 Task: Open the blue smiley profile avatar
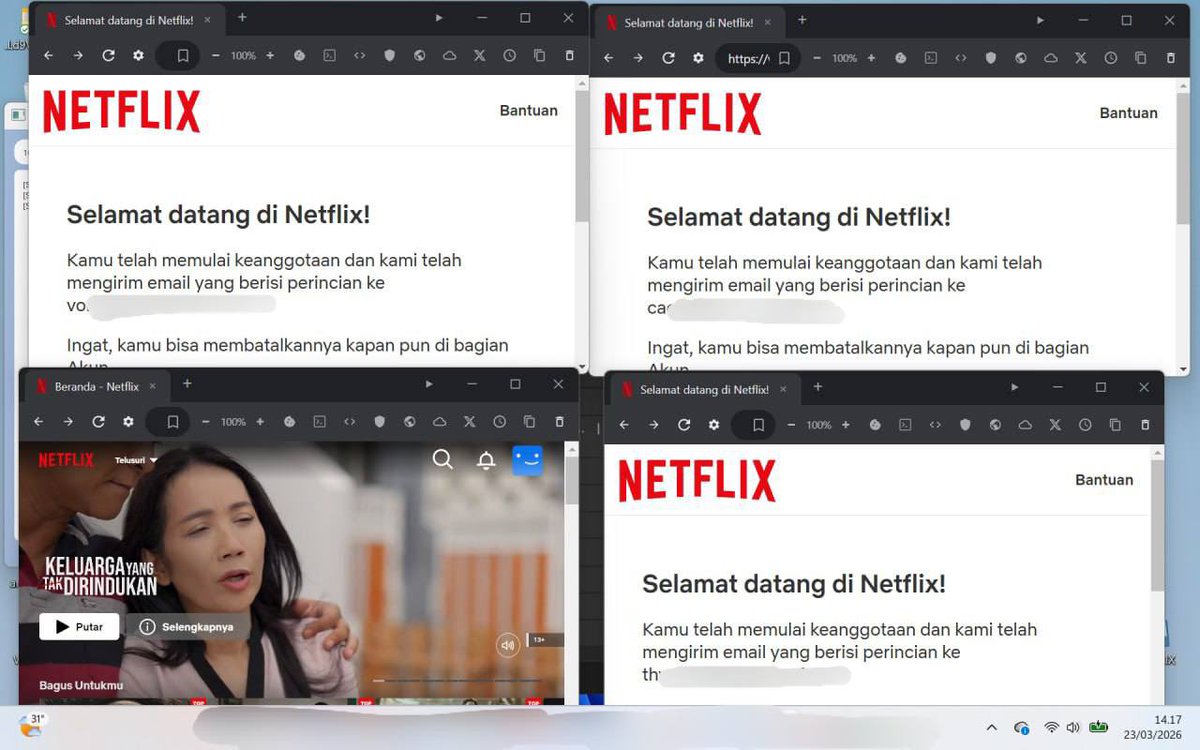pyautogui.click(x=528, y=460)
